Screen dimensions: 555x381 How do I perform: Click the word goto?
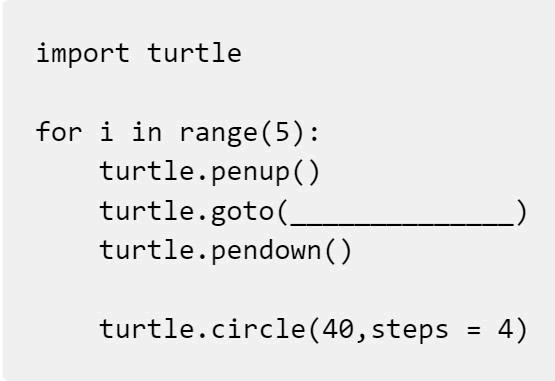pyautogui.click(x=242, y=212)
